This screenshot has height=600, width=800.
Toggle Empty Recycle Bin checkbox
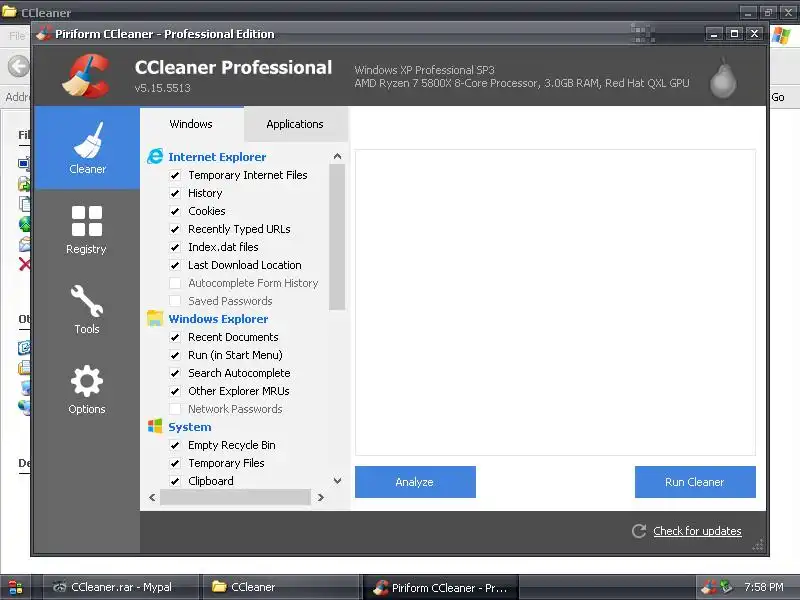click(175, 445)
